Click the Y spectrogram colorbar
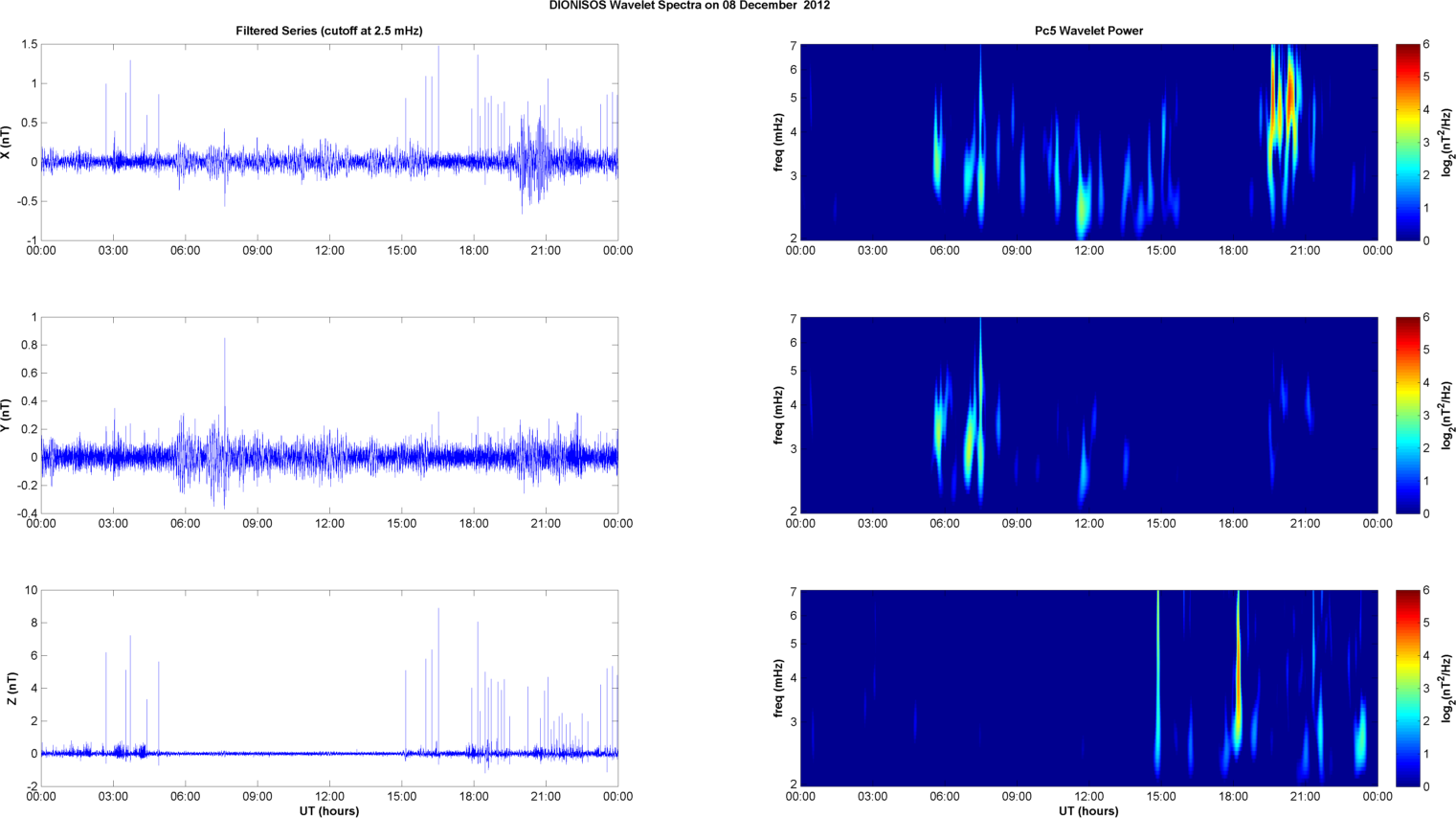The height and width of the screenshot is (818, 1456). [x=1407, y=415]
